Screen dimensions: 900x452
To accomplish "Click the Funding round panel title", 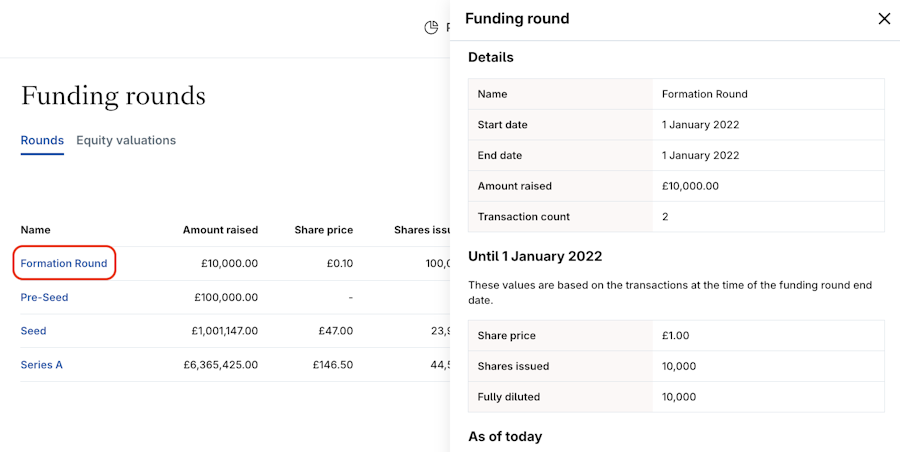I will click(517, 19).
